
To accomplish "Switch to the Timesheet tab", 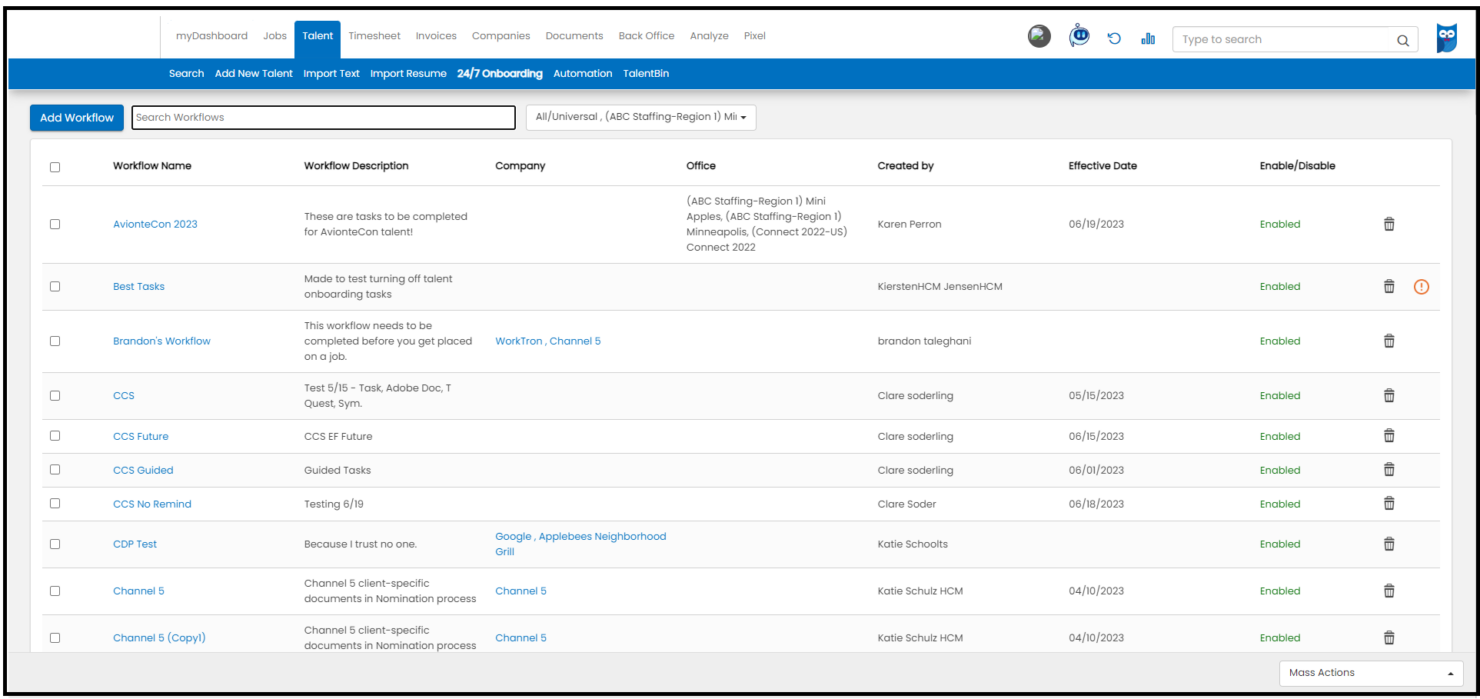I will pos(373,35).
